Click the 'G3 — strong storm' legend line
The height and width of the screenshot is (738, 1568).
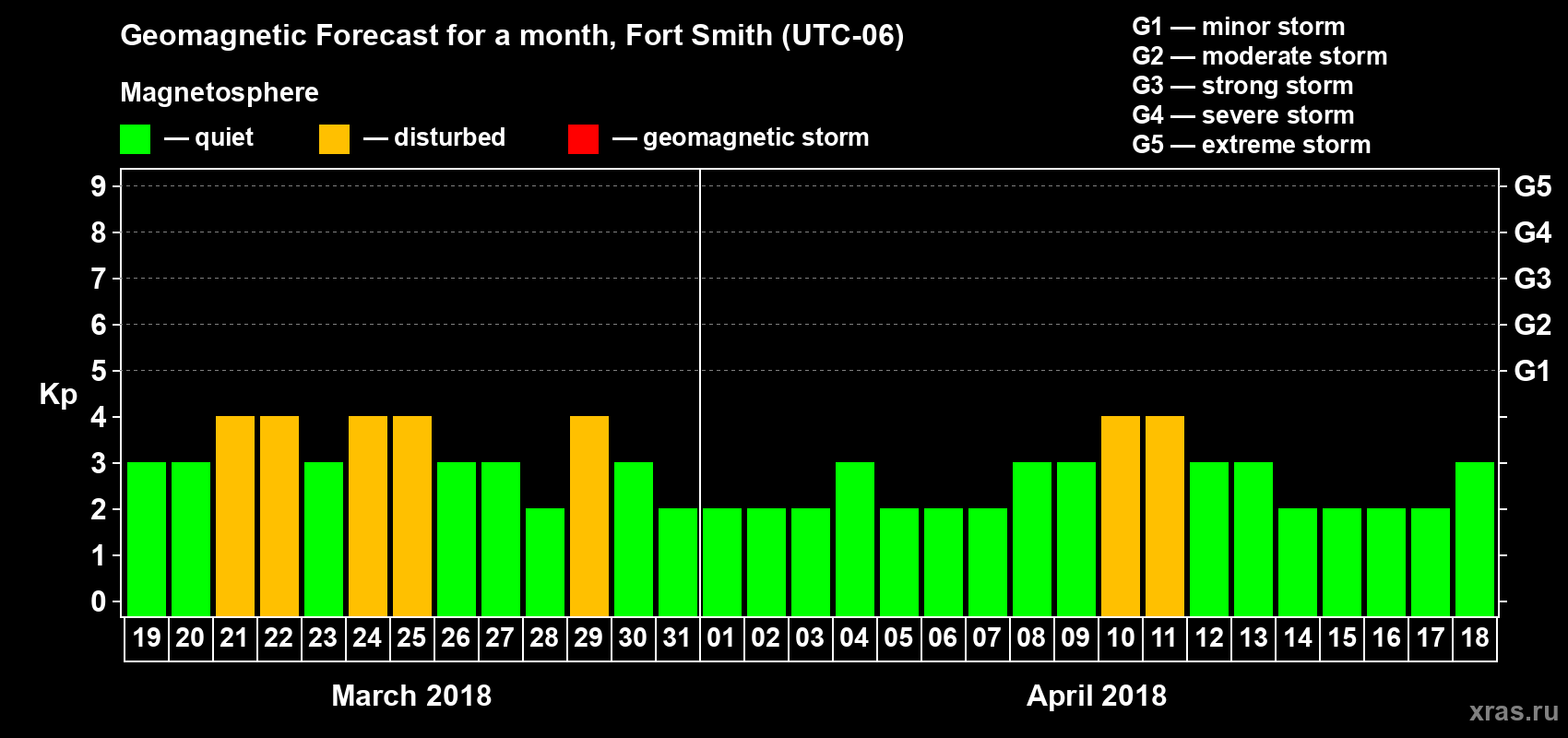point(1242,86)
